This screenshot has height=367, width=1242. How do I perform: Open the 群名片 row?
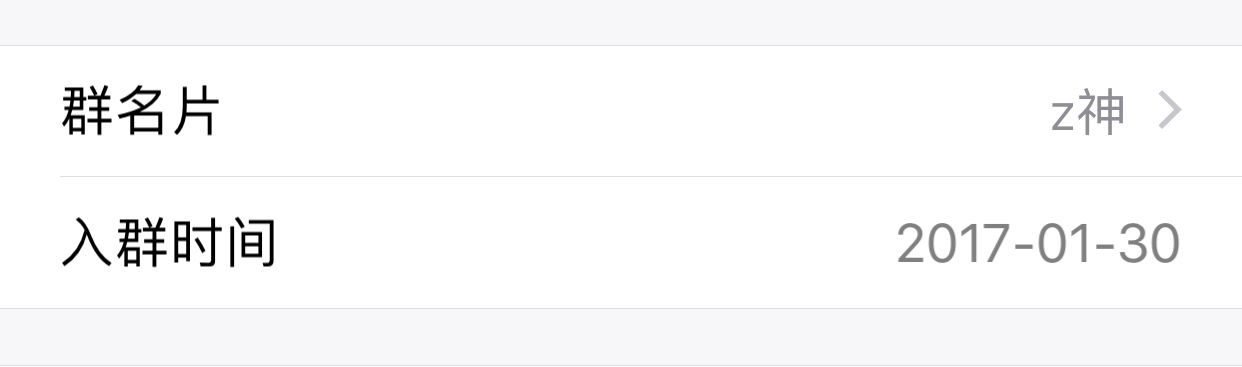click(621, 111)
